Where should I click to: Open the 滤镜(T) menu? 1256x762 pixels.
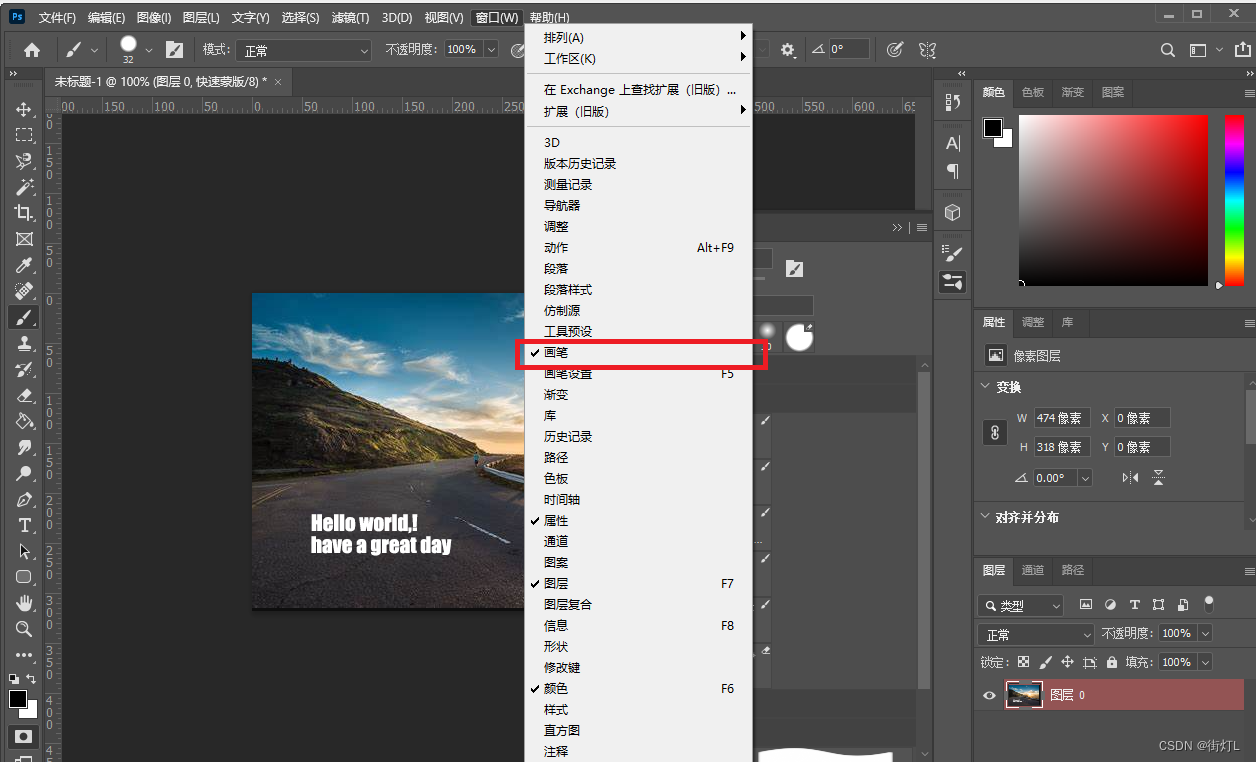coord(350,18)
